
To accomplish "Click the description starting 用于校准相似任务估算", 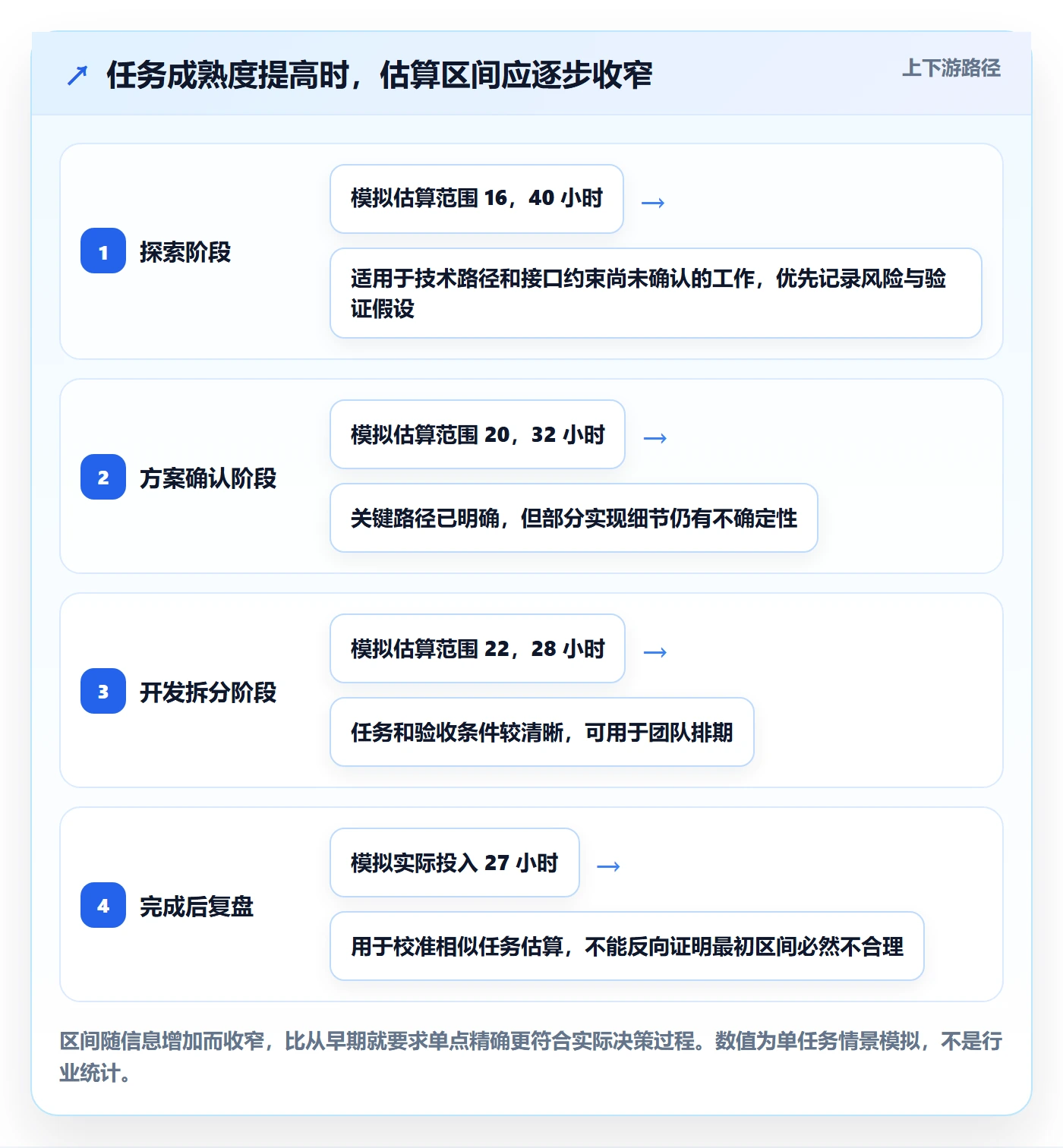I will [627, 946].
